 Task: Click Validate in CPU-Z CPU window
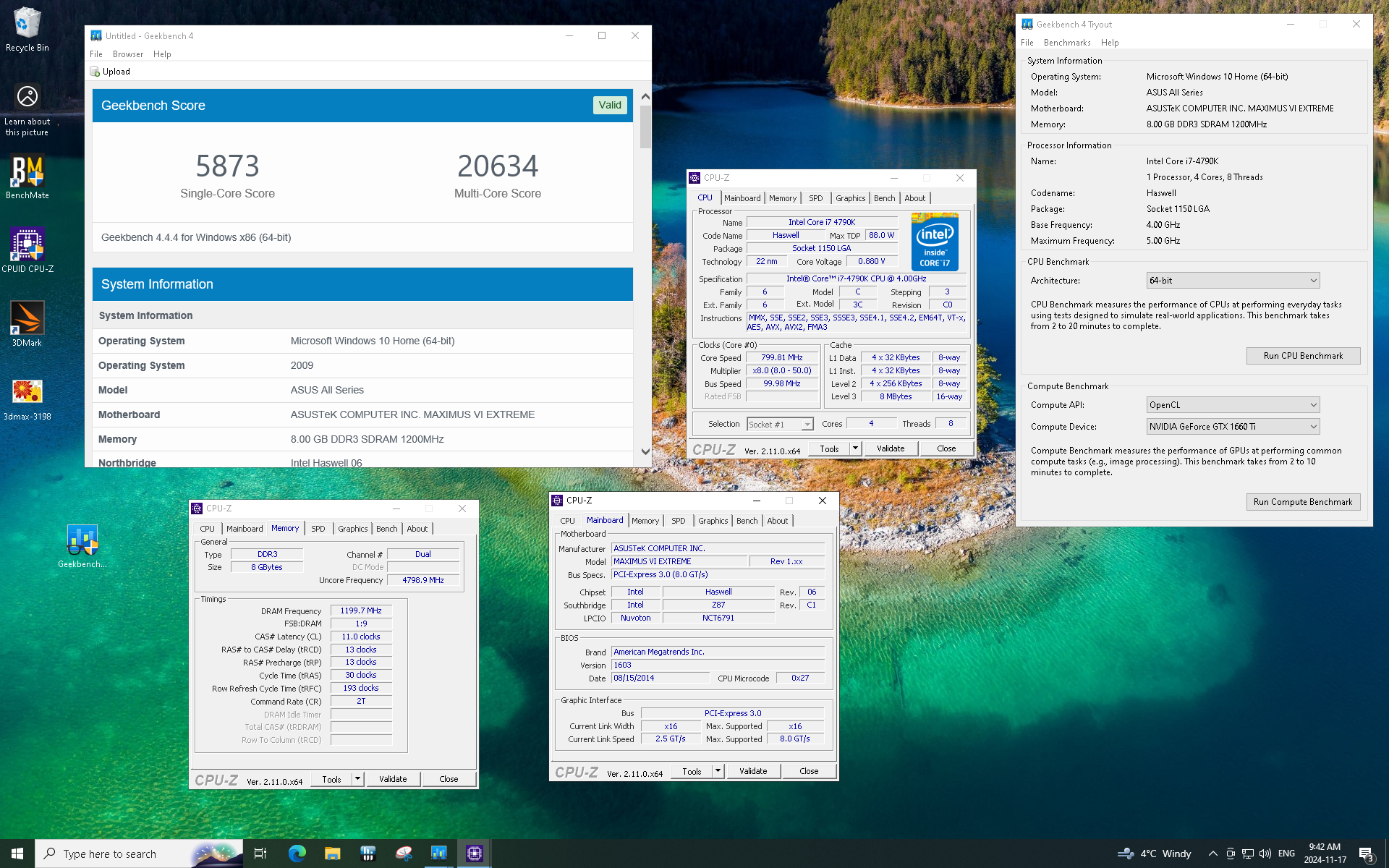[x=891, y=448]
